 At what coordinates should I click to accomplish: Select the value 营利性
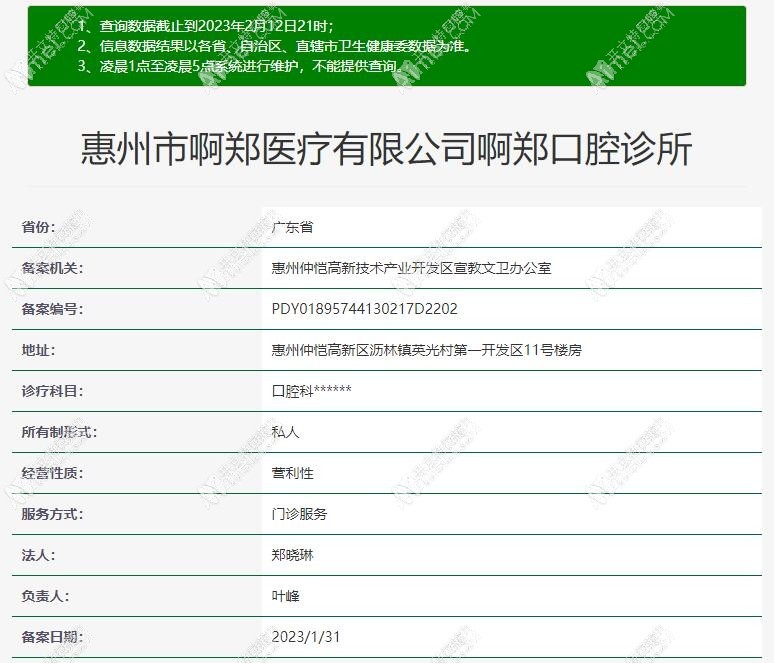click(x=292, y=473)
